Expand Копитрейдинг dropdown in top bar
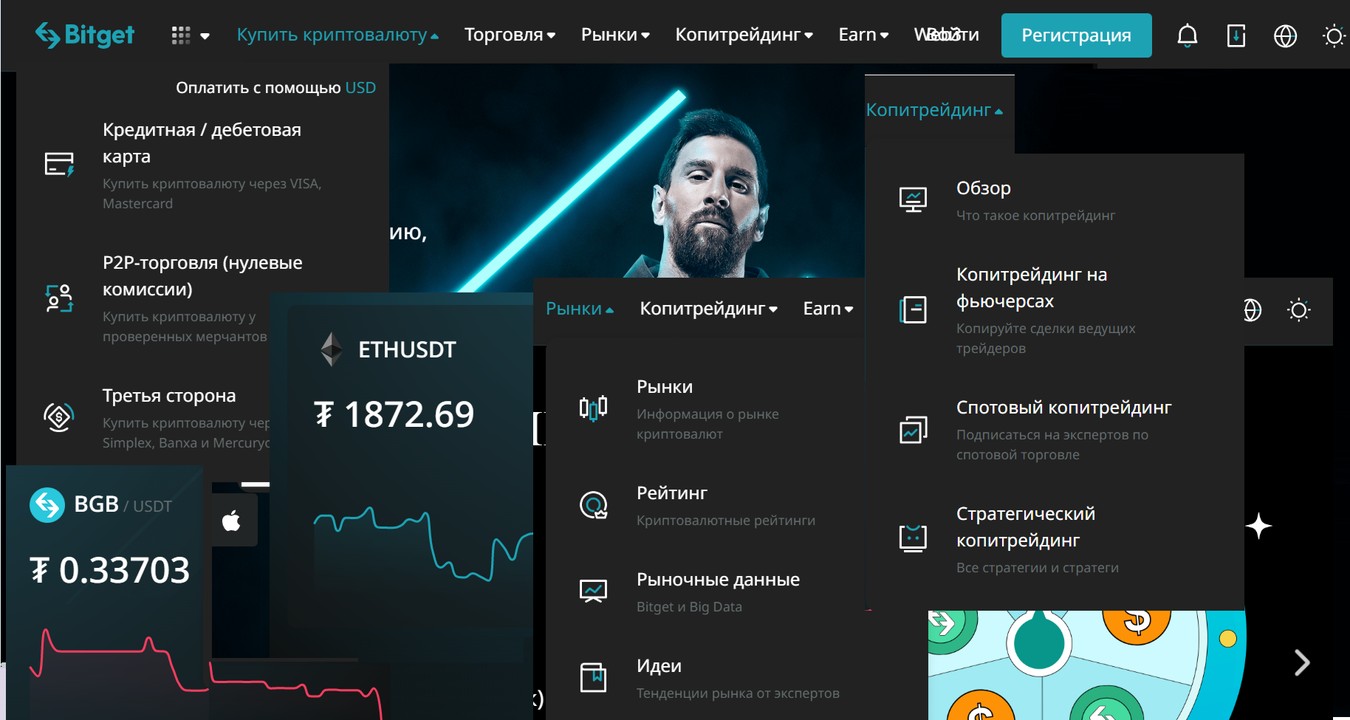This screenshot has height=720, width=1350. tap(744, 35)
